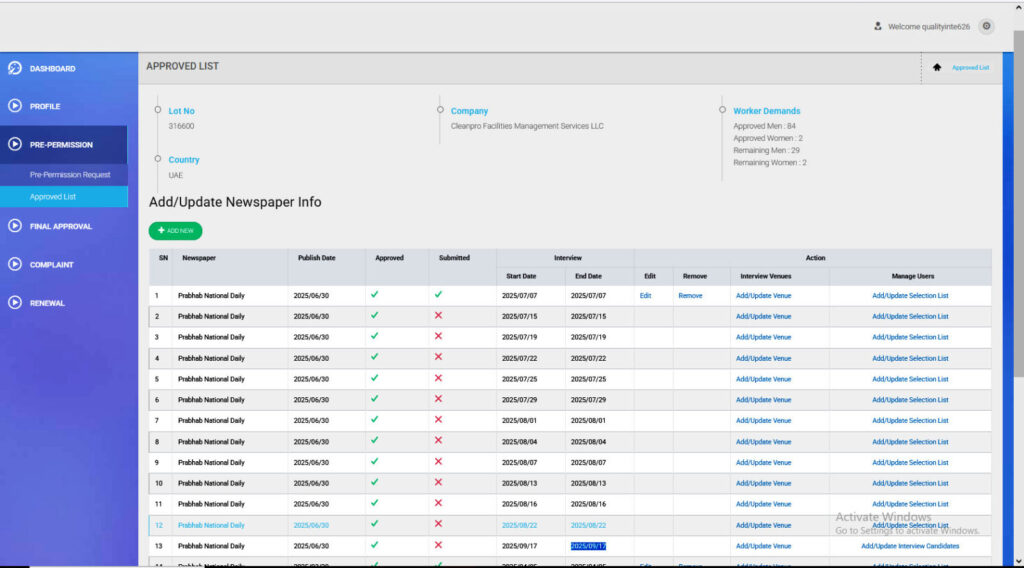1024x568 pixels.
Task: Click the Complaint arrow icon
Action: pyautogui.click(x=15, y=265)
